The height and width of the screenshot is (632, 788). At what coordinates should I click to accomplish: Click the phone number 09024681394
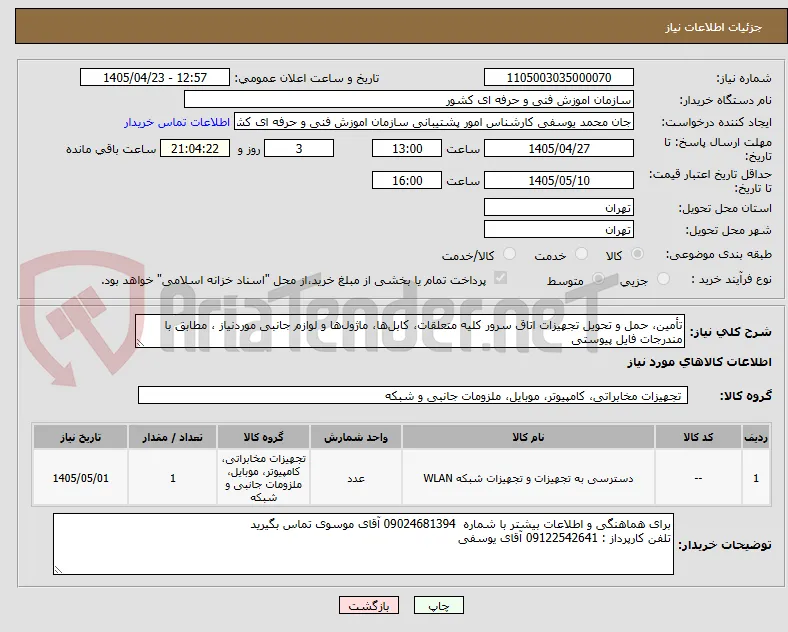click(x=419, y=524)
